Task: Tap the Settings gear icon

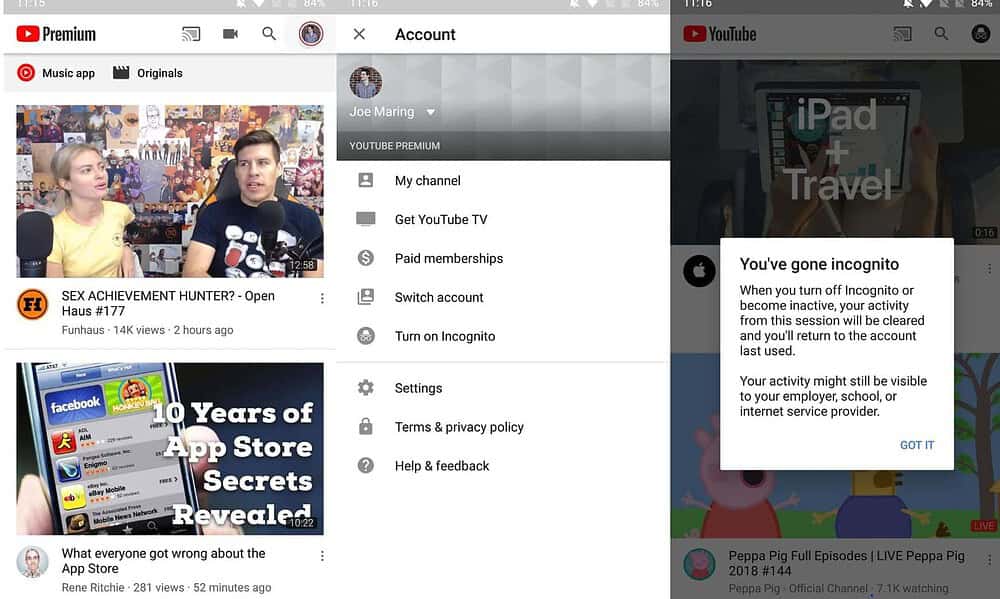Action: click(x=365, y=387)
